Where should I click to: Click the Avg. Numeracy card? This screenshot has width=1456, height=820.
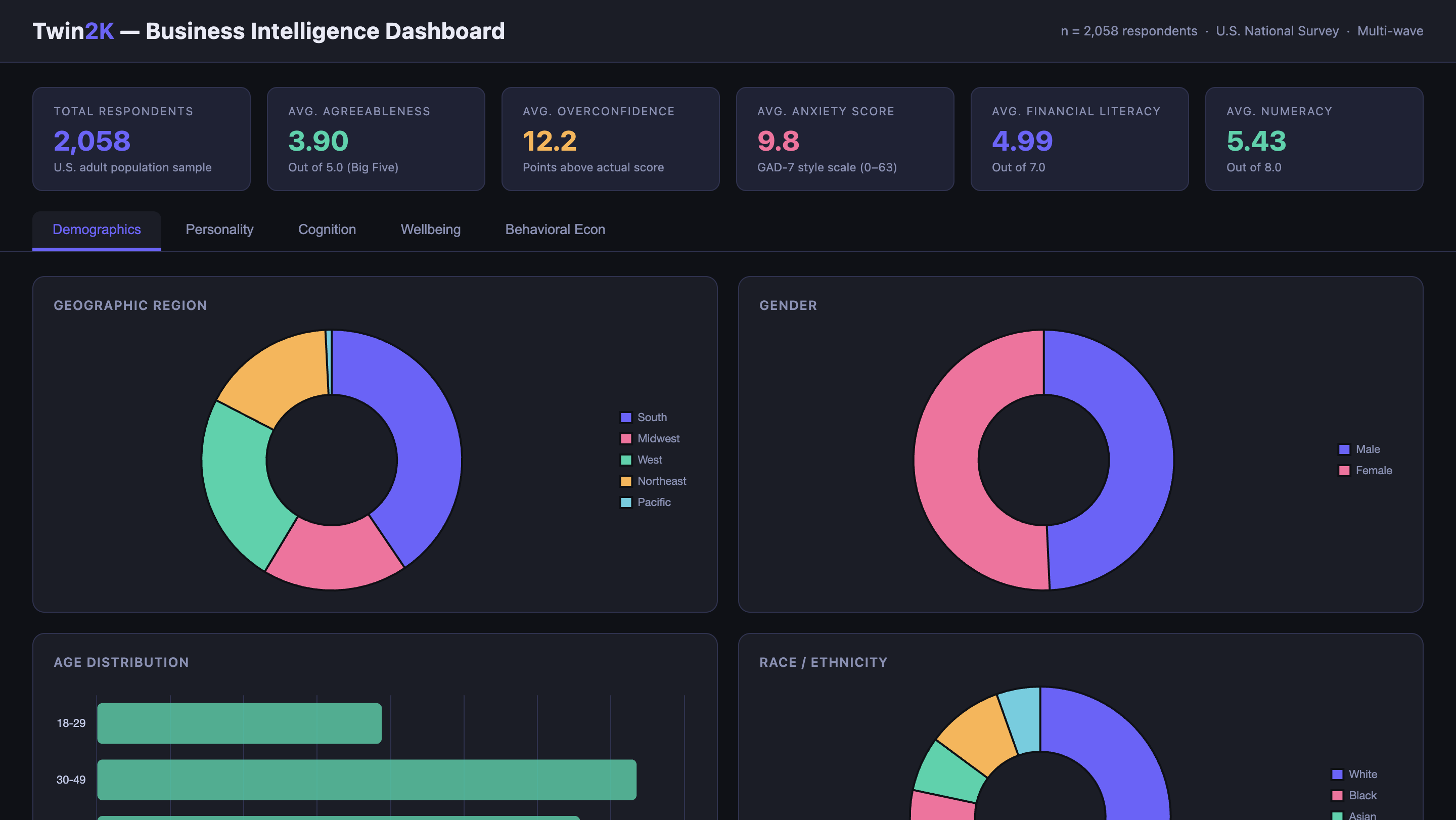click(x=1314, y=139)
